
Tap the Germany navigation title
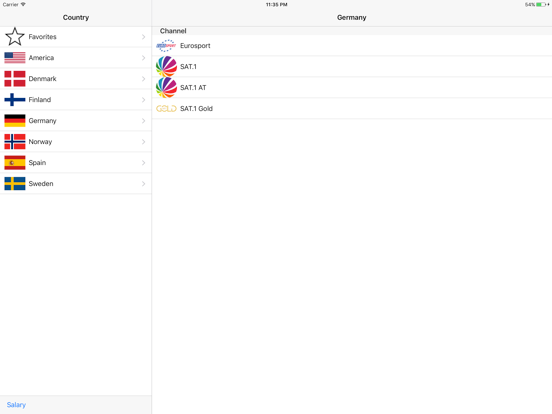click(351, 17)
